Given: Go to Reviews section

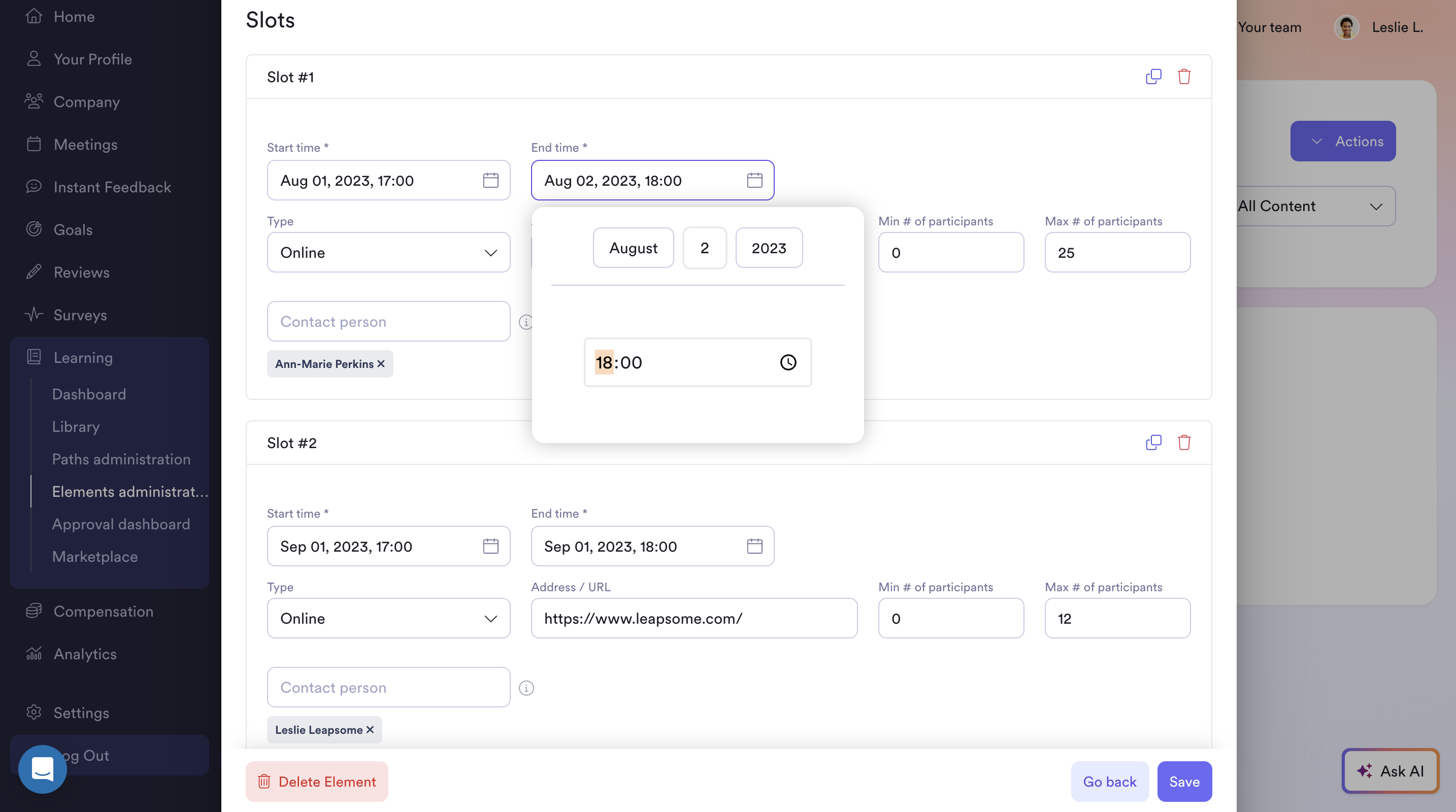Looking at the screenshot, I should click(x=67, y=273).
